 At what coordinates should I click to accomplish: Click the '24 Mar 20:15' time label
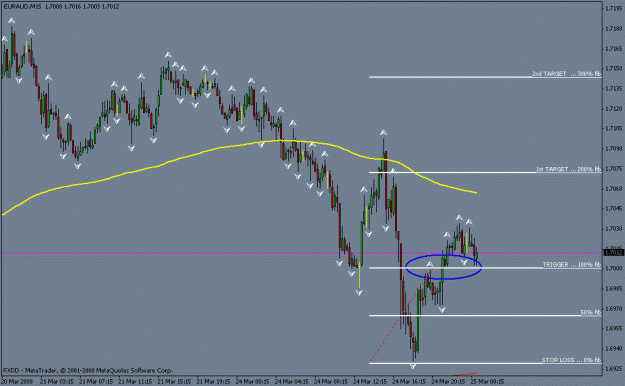[x=448, y=382]
